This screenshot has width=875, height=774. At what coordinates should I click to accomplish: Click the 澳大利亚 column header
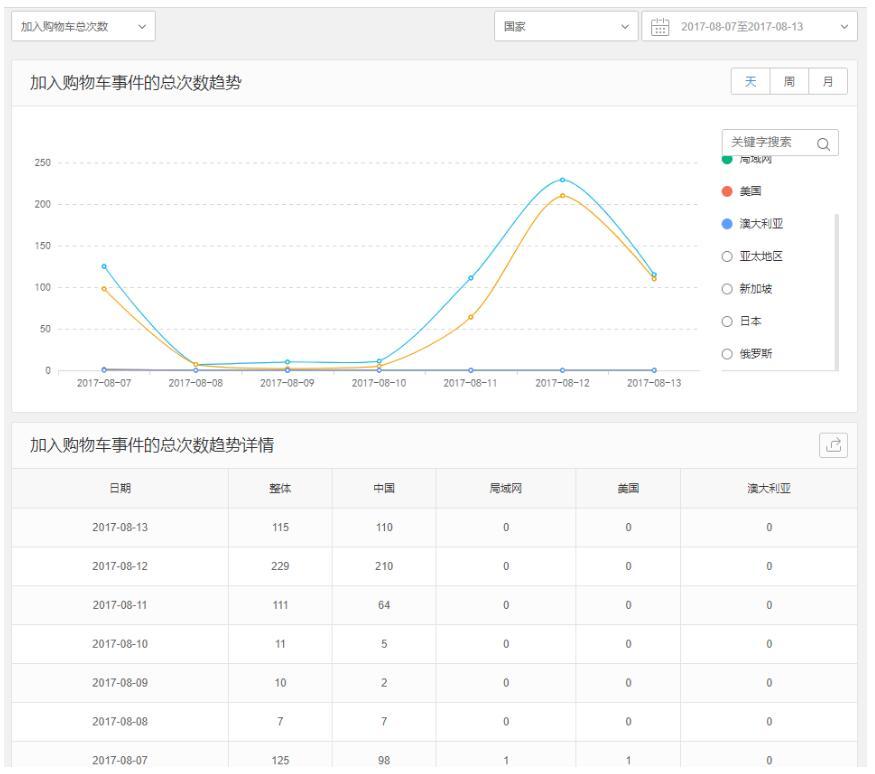pyautogui.click(x=769, y=488)
